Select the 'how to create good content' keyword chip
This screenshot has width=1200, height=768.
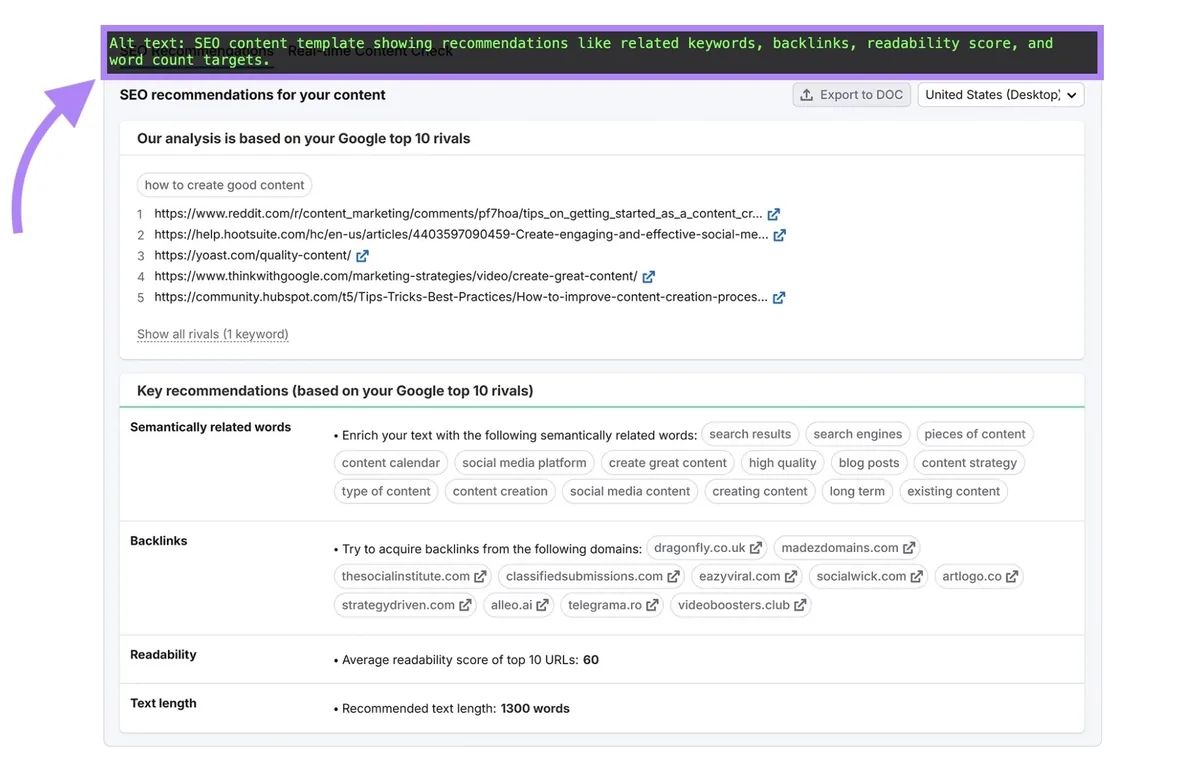225,185
